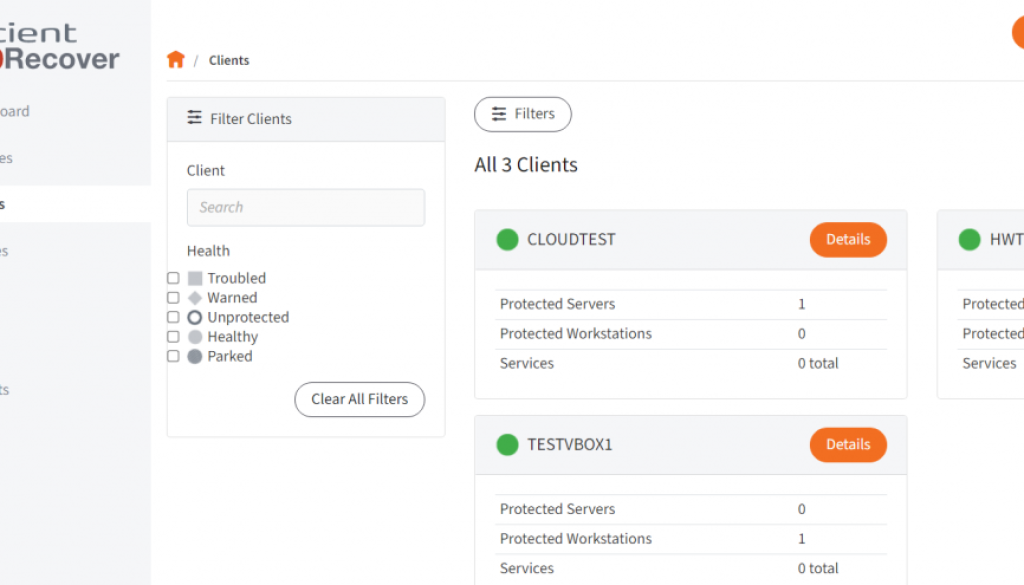
Task: Click CLOUDTEST Protected Servers row
Action: click(x=691, y=304)
